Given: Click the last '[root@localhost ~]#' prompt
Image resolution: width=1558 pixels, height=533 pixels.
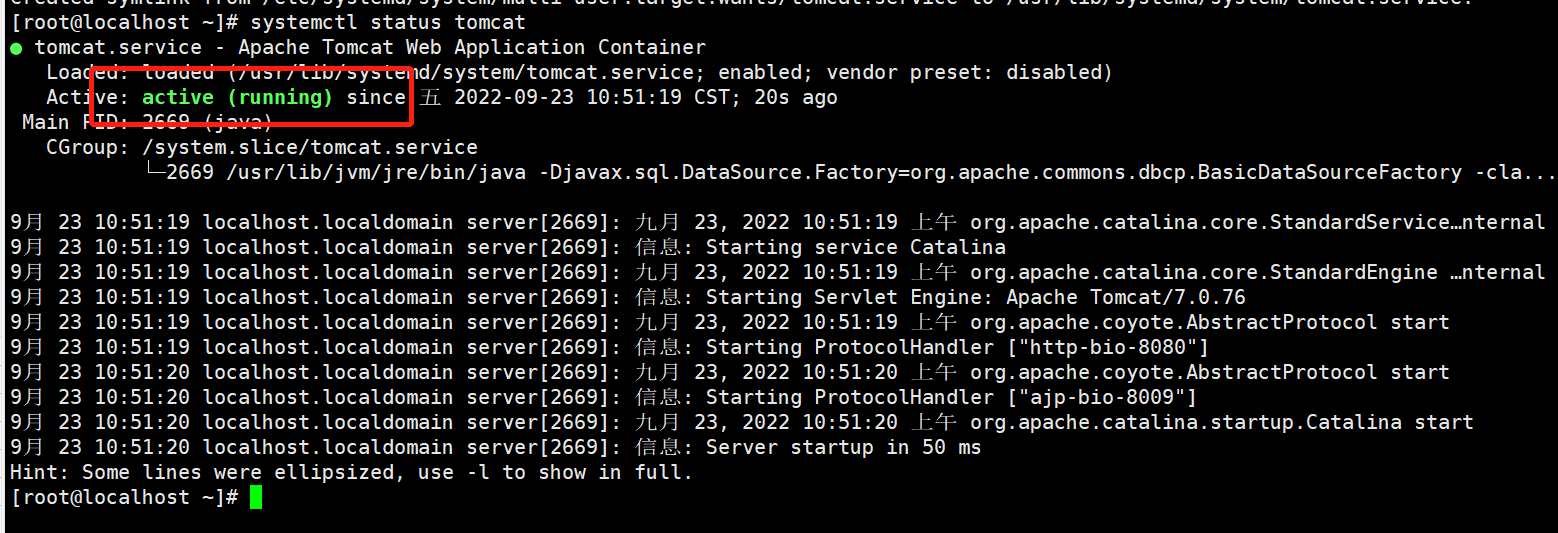Looking at the screenshot, I should 124,497.
